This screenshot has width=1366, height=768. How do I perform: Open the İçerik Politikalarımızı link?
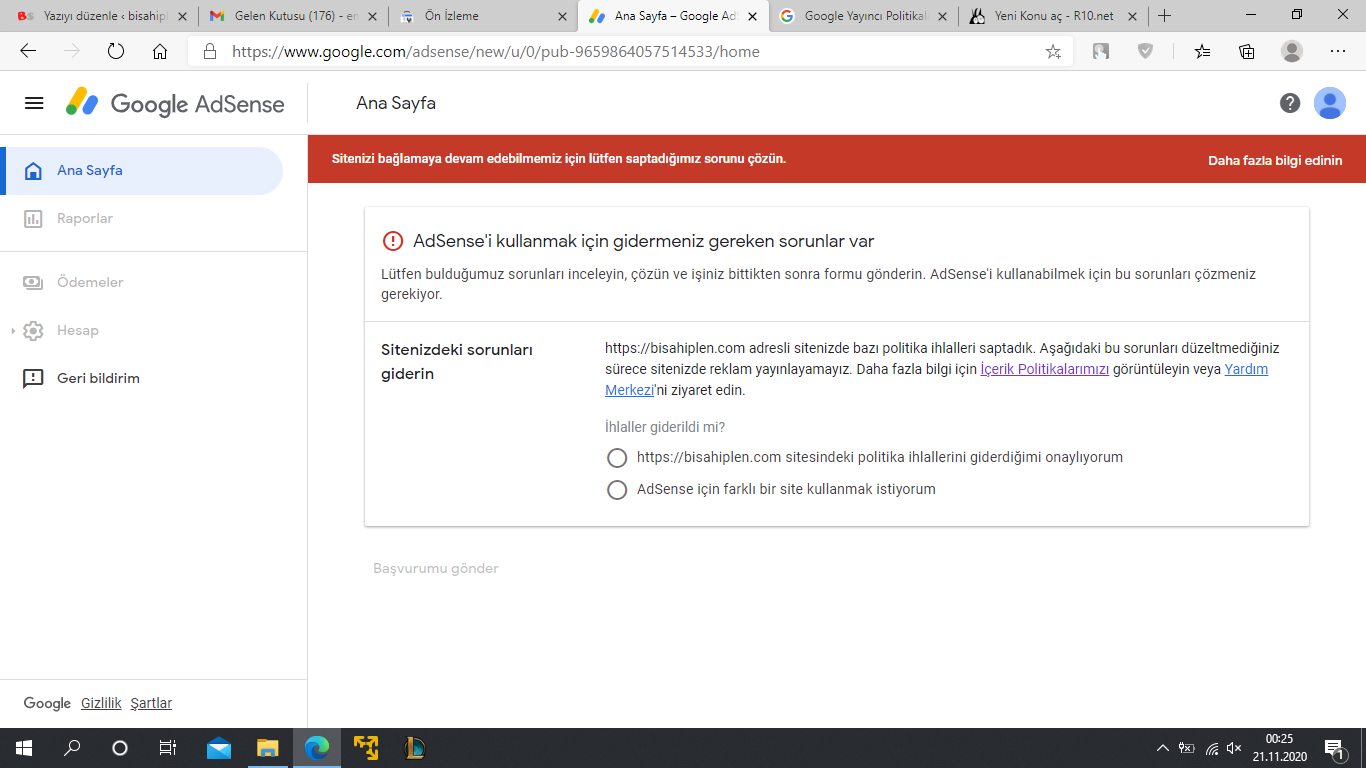coord(1045,369)
